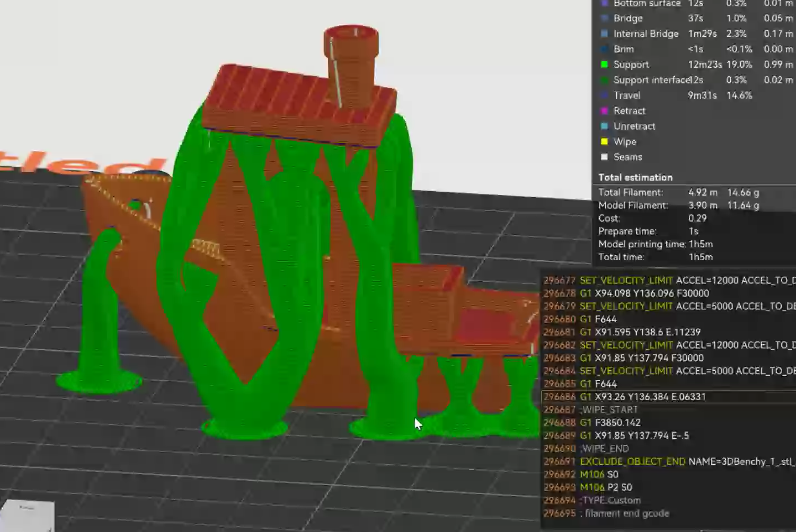Select G-code line 296692 M106 S0
Image resolution: width=796 pixels, height=532 pixels.
[669, 475]
